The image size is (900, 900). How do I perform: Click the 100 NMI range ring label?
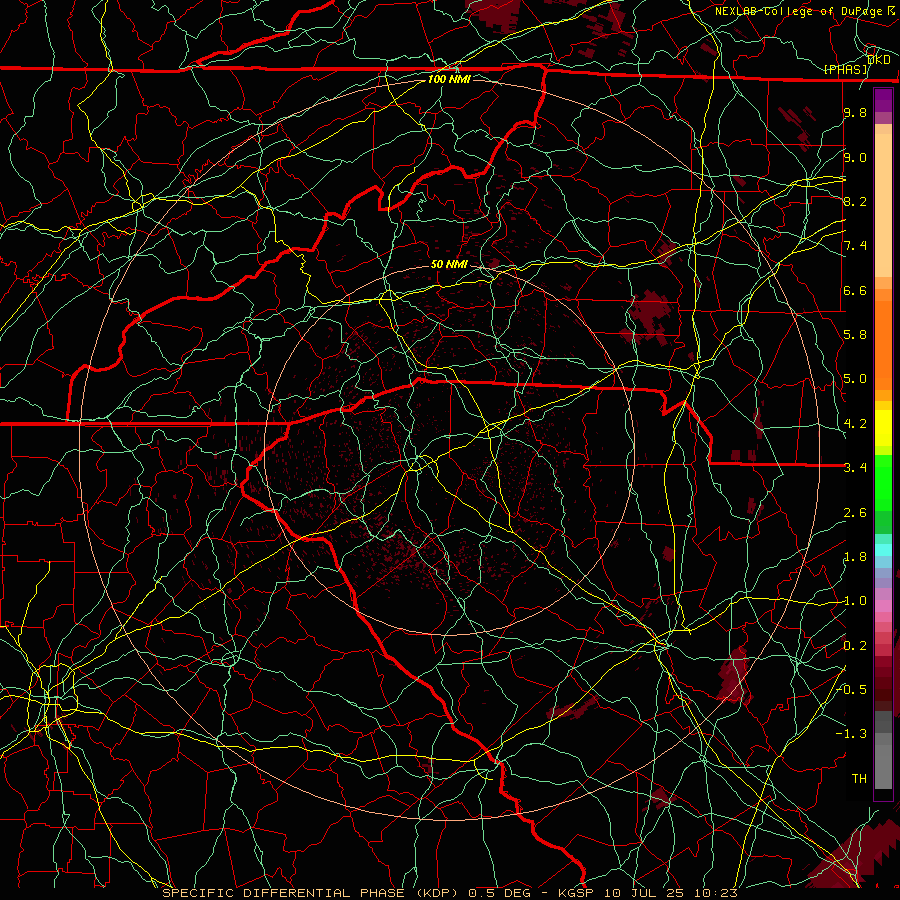pos(449,79)
